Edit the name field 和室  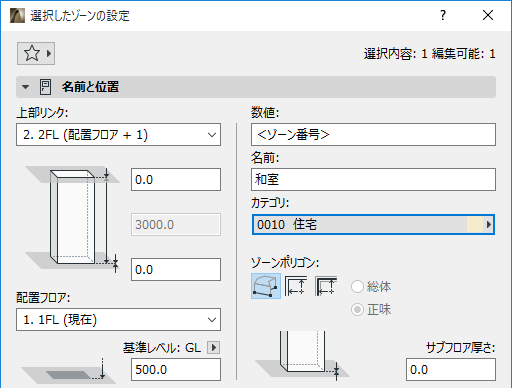(373, 180)
